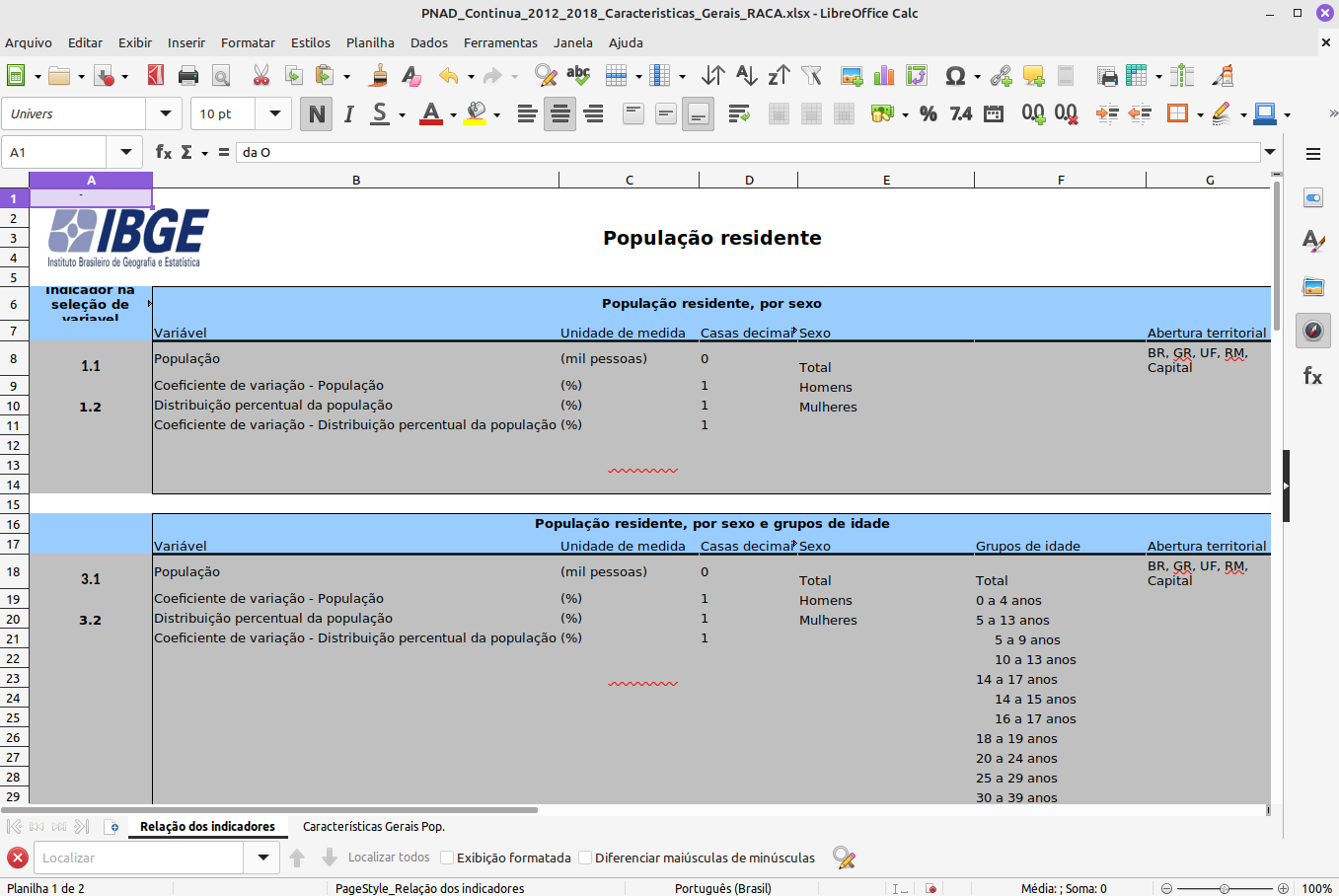1339x896 pixels.
Task: Click the AutoFilter funnel icon
Action: 812,76
